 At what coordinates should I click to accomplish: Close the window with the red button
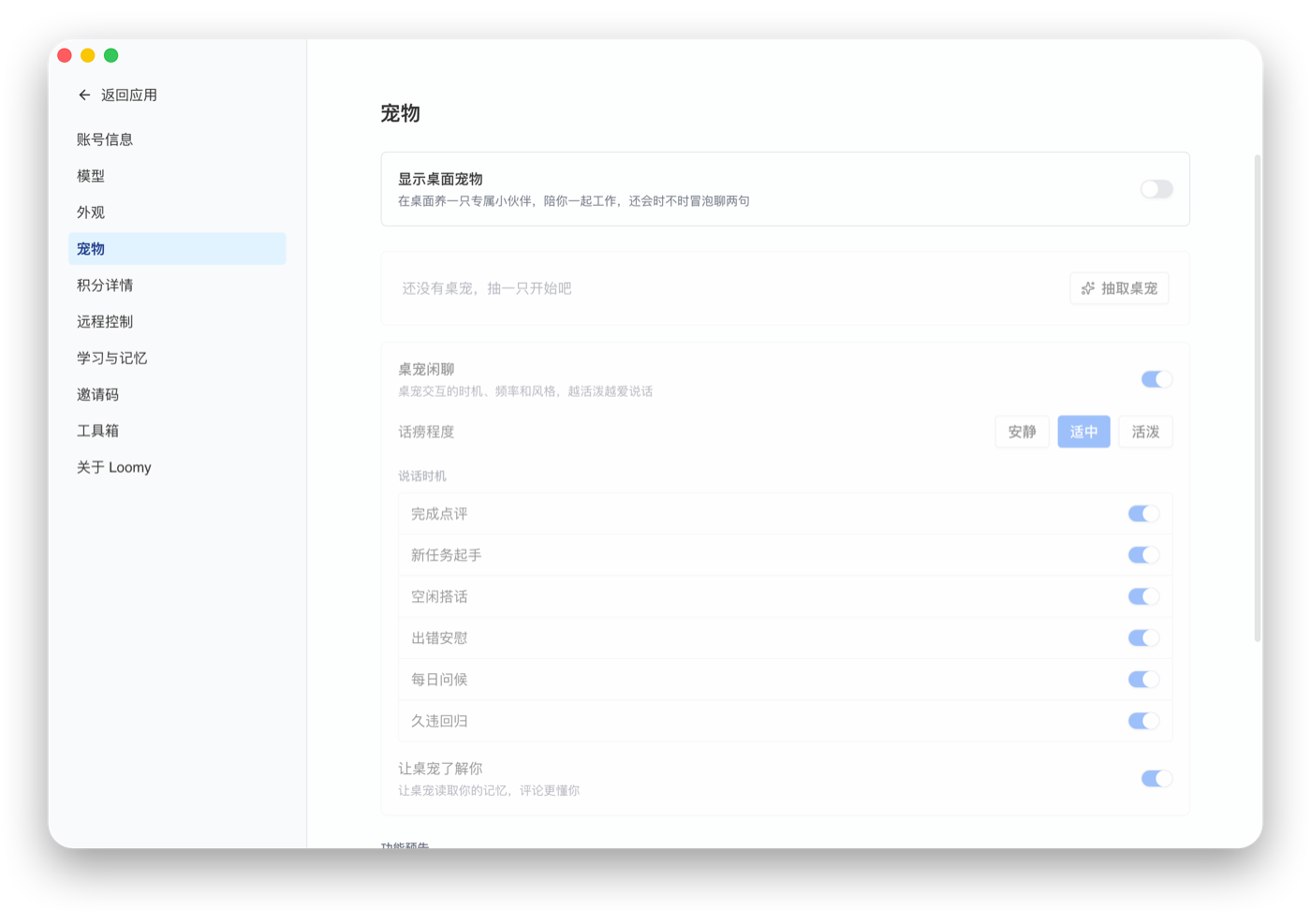tap(65, 55)
